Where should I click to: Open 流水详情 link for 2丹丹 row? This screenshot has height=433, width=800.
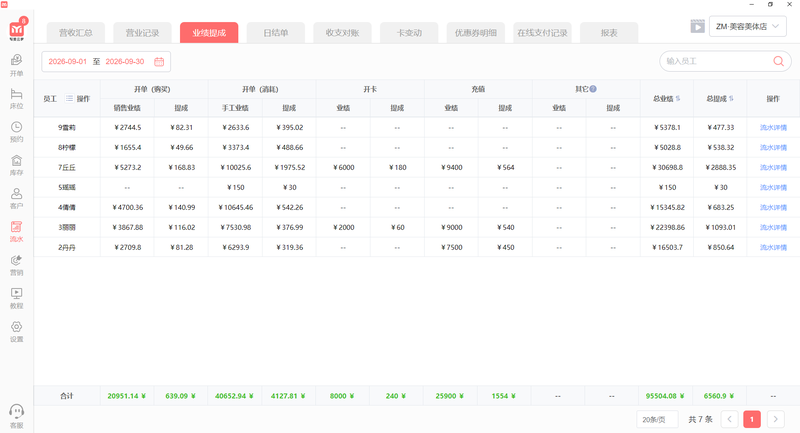773,247
